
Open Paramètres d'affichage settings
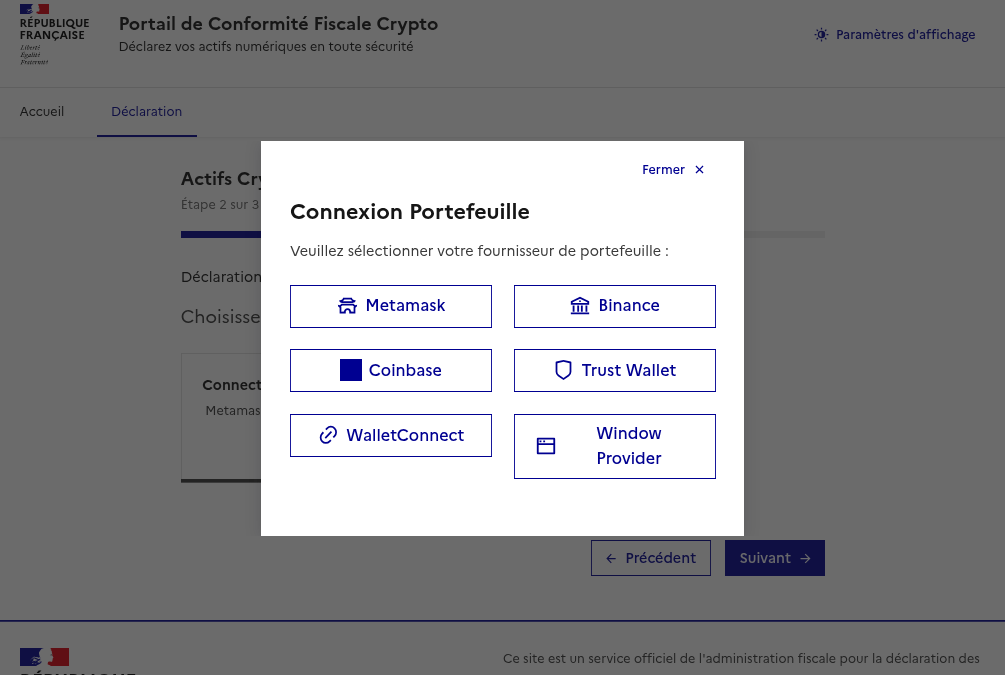click(905, 35)
